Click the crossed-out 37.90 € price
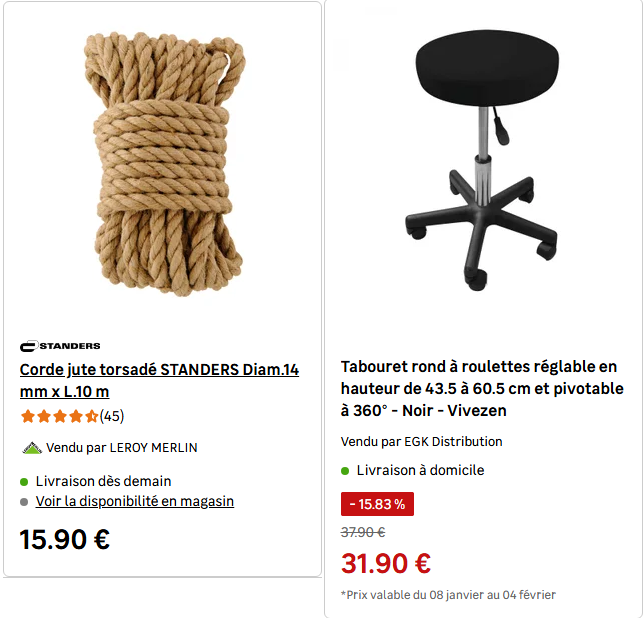The image size is (643, 624). click(x=363, y=533)
